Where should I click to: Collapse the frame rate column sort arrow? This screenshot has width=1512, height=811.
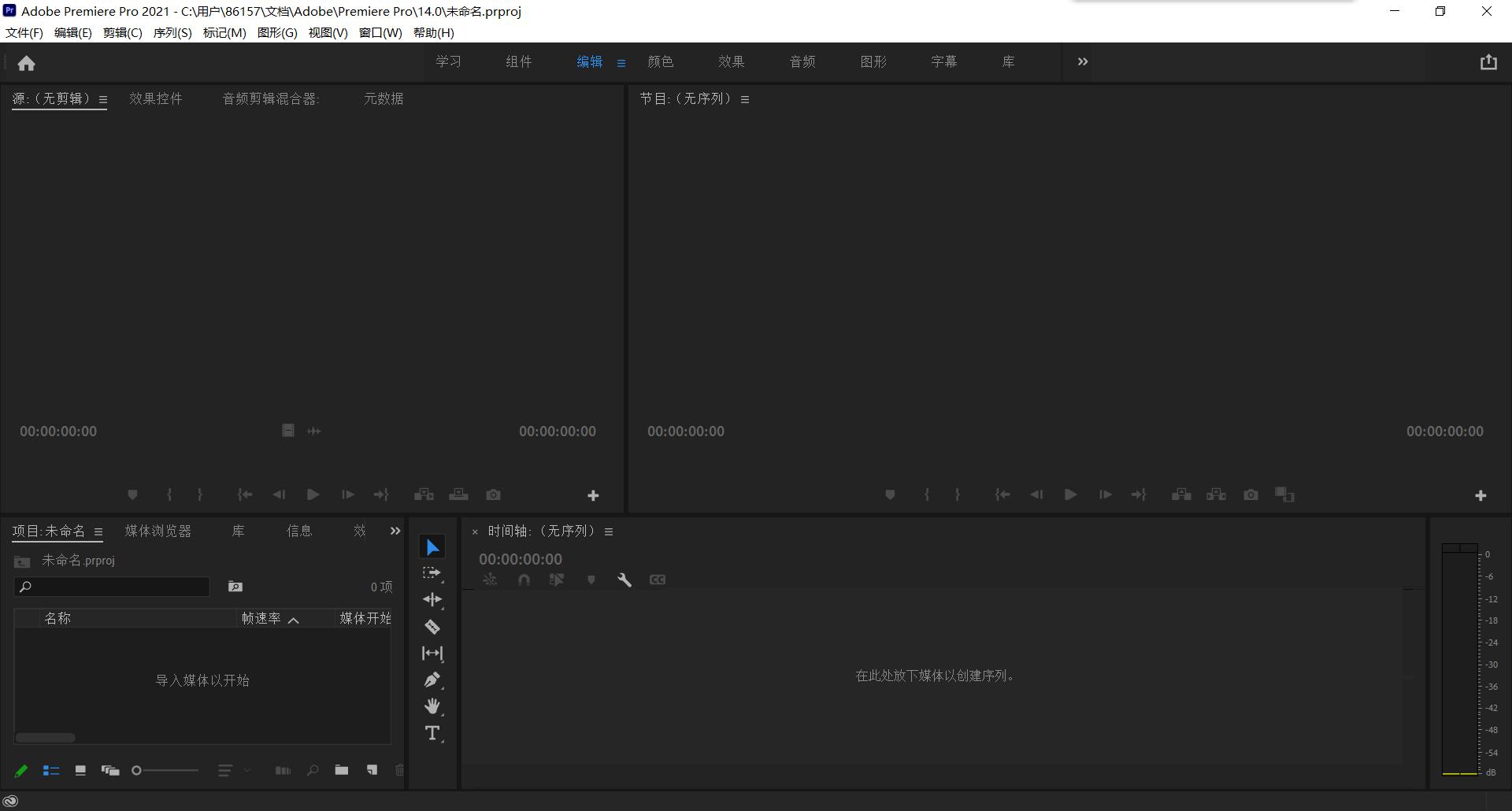click(295, 619)
